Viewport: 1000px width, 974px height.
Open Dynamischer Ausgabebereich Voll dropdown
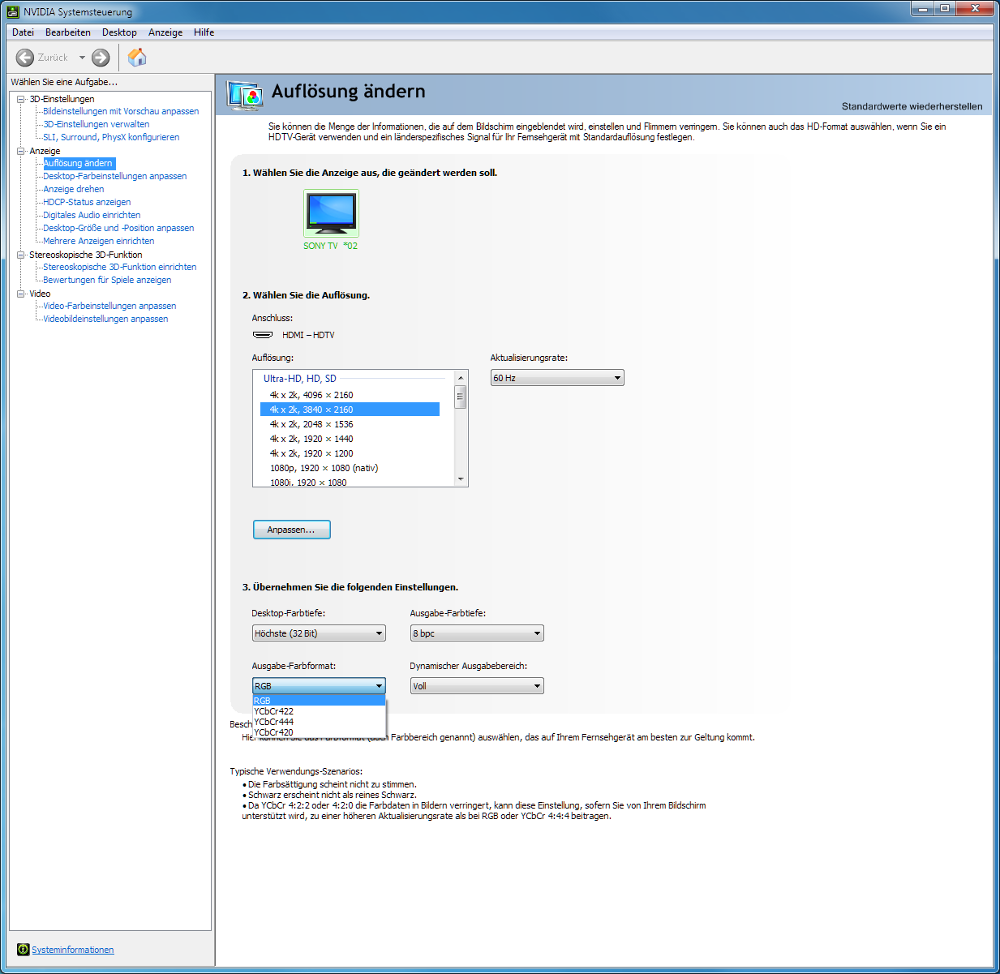477,686
